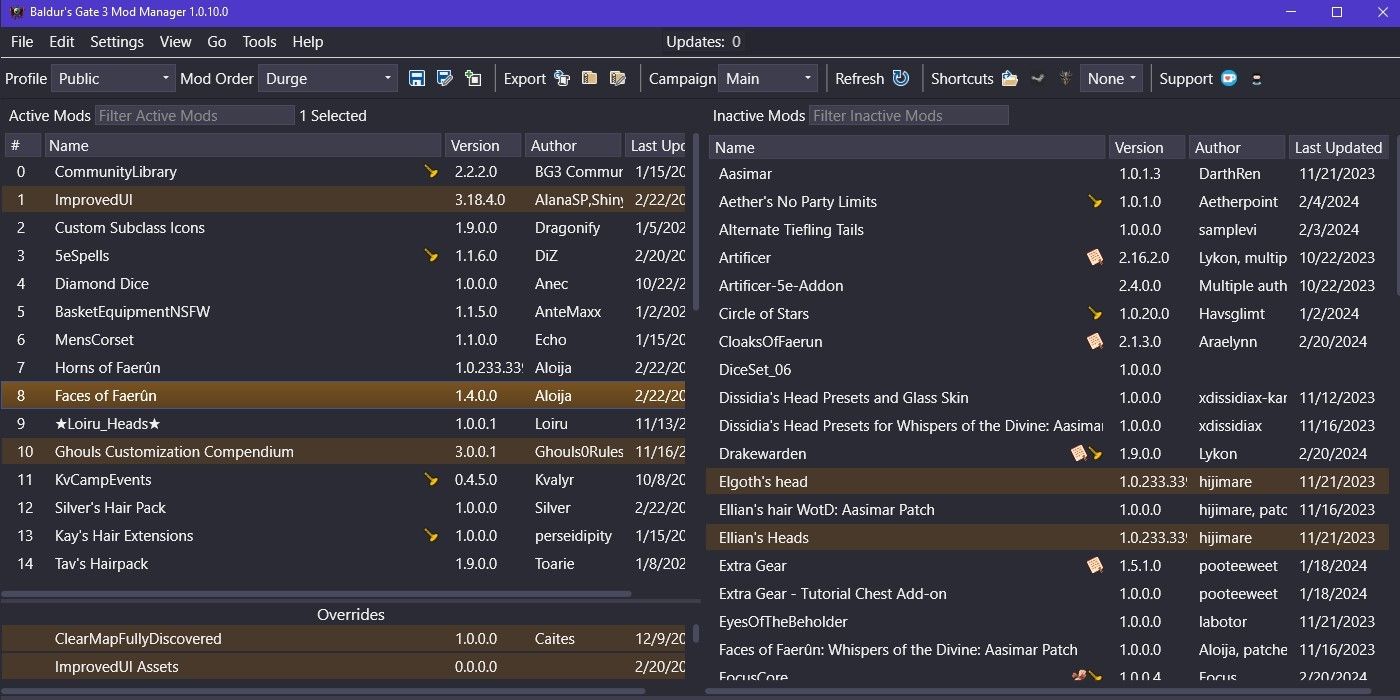Screen dimensions: 1400x700
Task: Click the Save Order As icon
Action: tap(445, 78)
